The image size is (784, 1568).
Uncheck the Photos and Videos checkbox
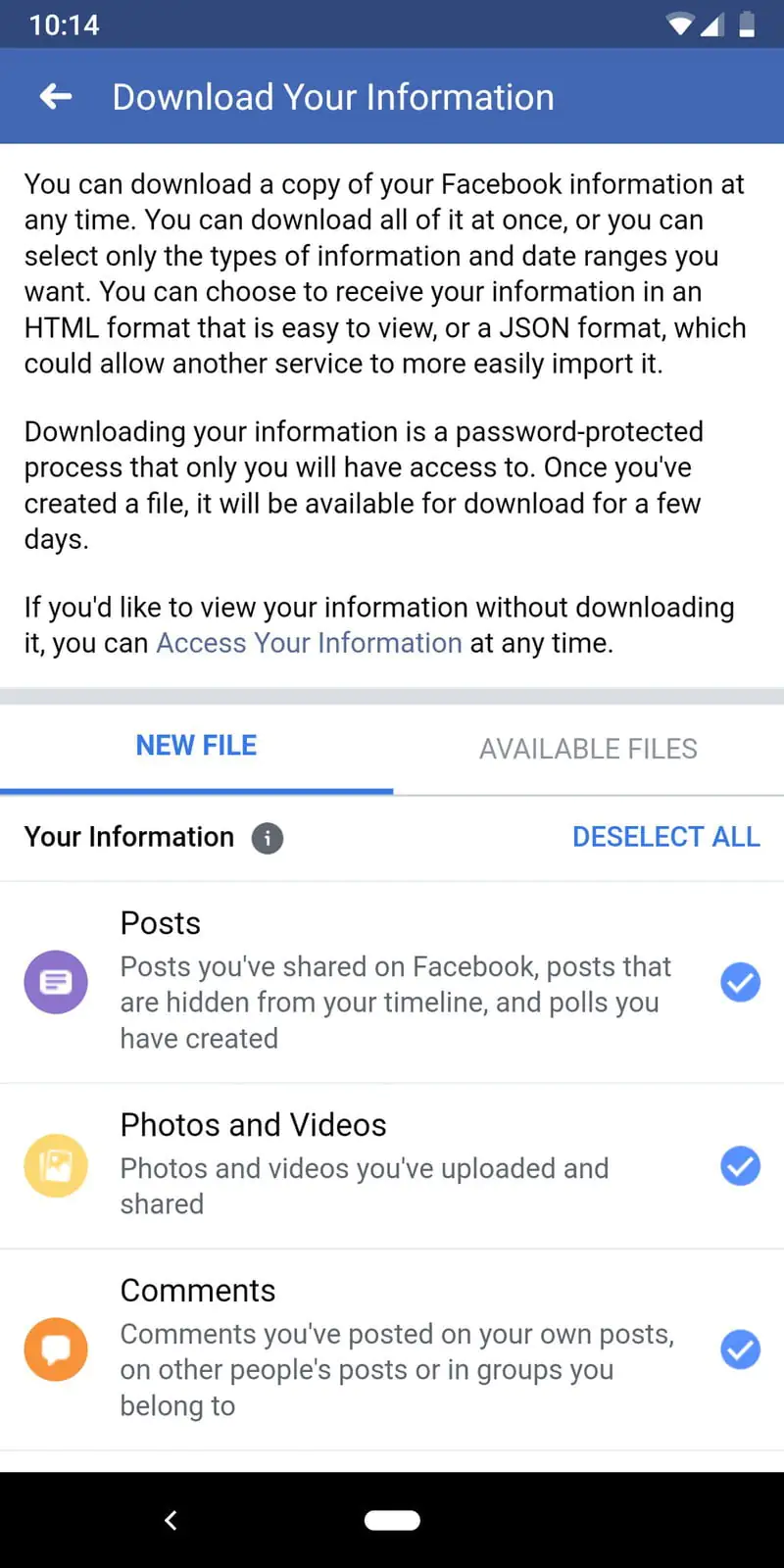tap(740, 1165)
